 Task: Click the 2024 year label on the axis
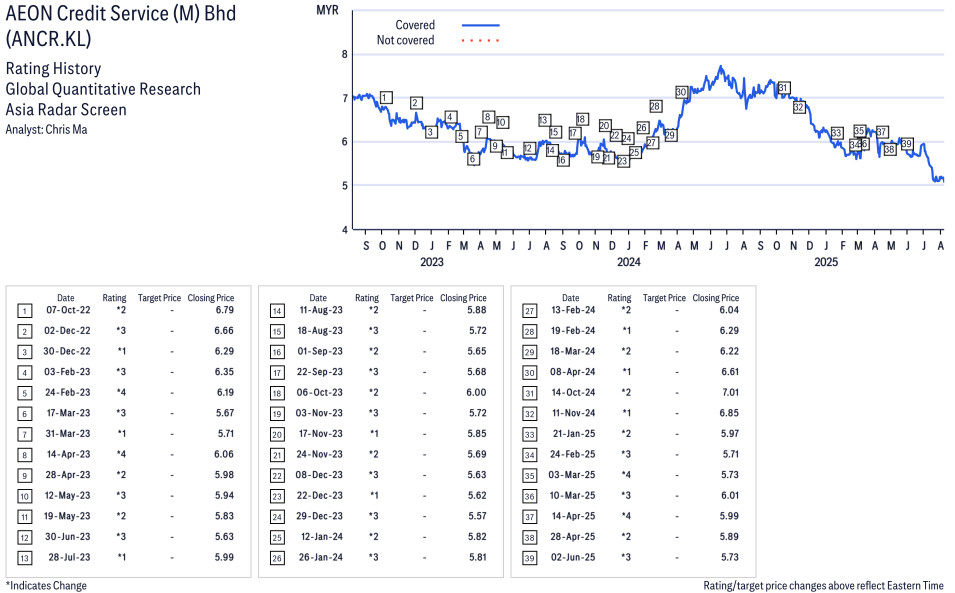[629, 262]
